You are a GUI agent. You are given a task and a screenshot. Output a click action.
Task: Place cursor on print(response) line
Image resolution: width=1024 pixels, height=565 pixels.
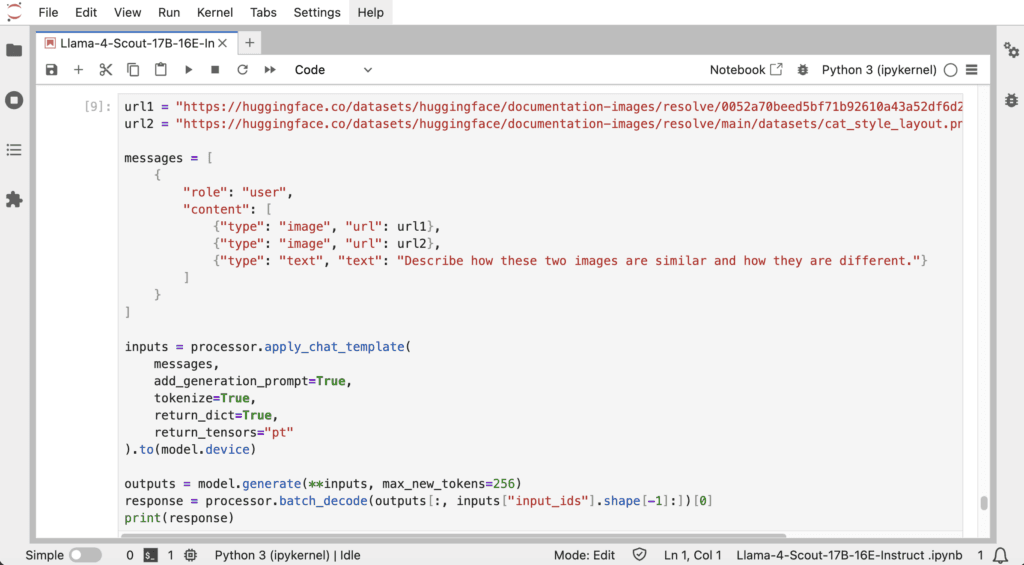coord(179,518)
